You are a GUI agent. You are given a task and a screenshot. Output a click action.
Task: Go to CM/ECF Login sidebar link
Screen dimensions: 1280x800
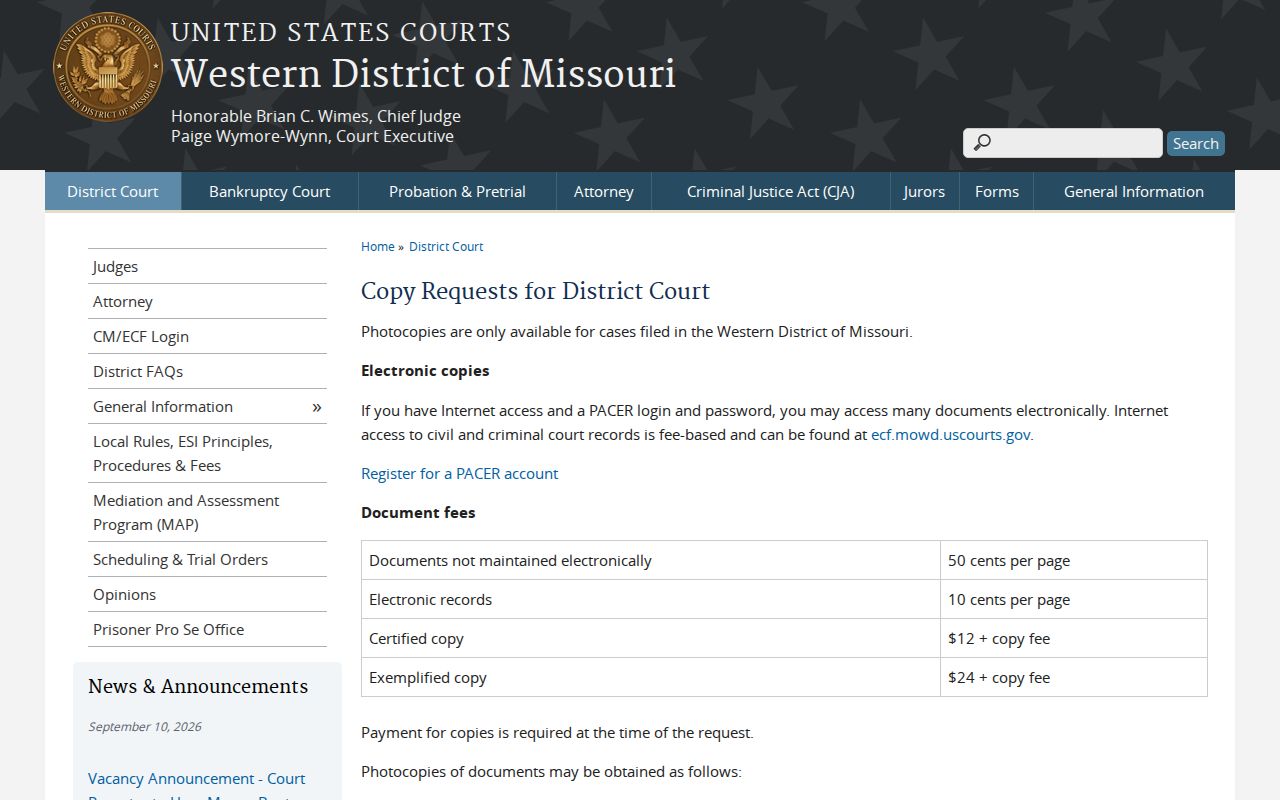[x=207, y=336]
